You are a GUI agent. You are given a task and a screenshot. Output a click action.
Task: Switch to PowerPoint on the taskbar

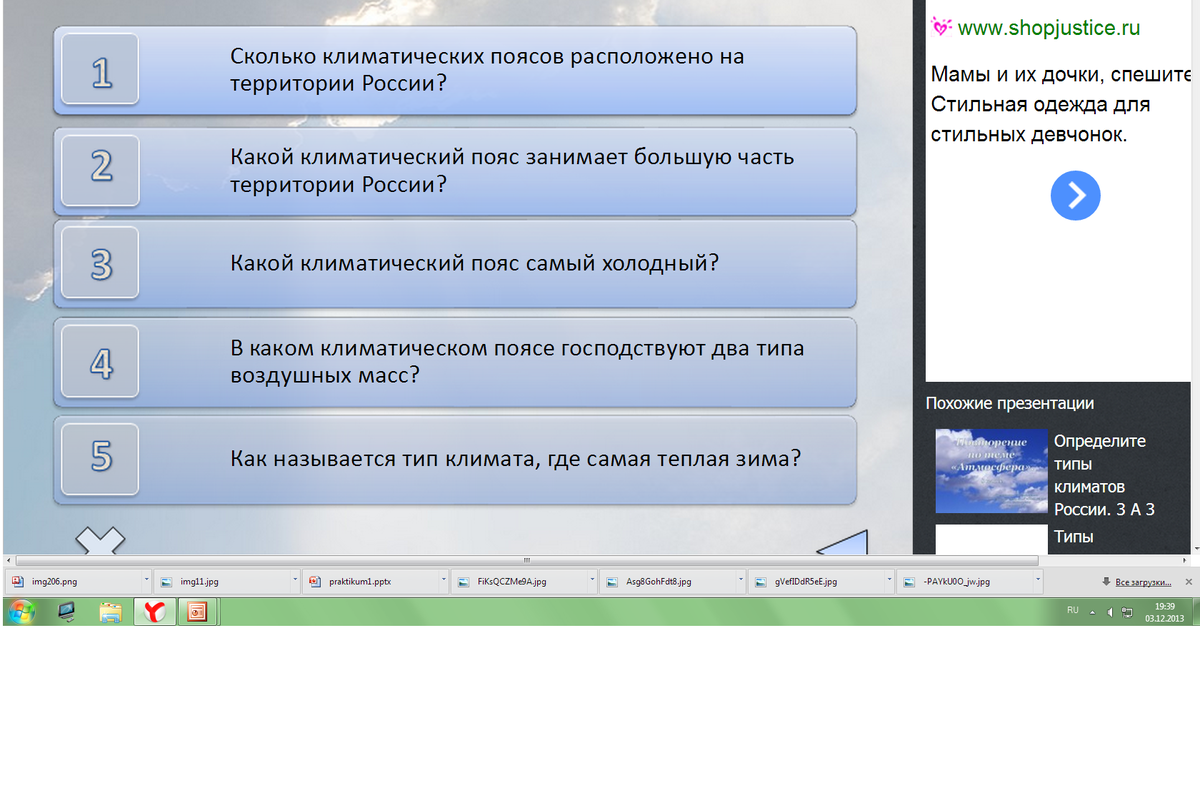click(x=197, y=612)
